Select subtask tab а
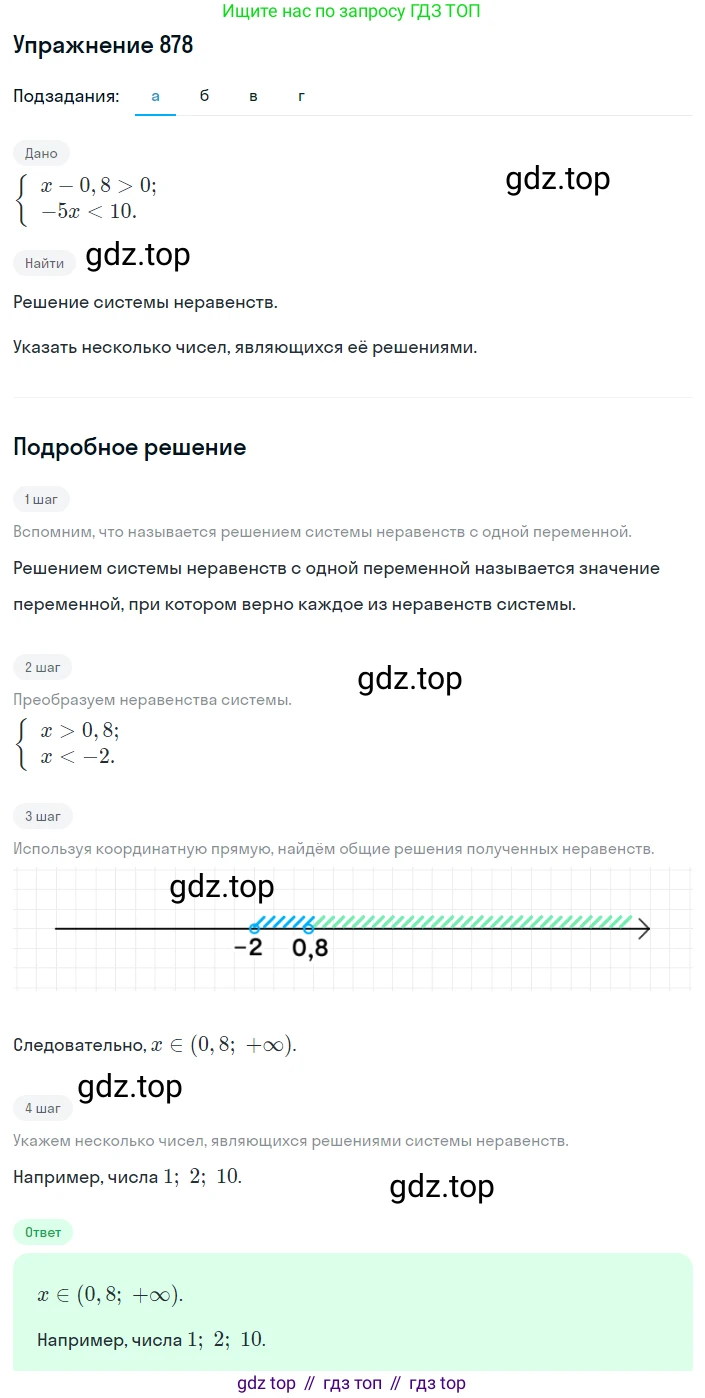Image resolution: width=705 pixels, height=1398 pixels. [x=156, y=96]
